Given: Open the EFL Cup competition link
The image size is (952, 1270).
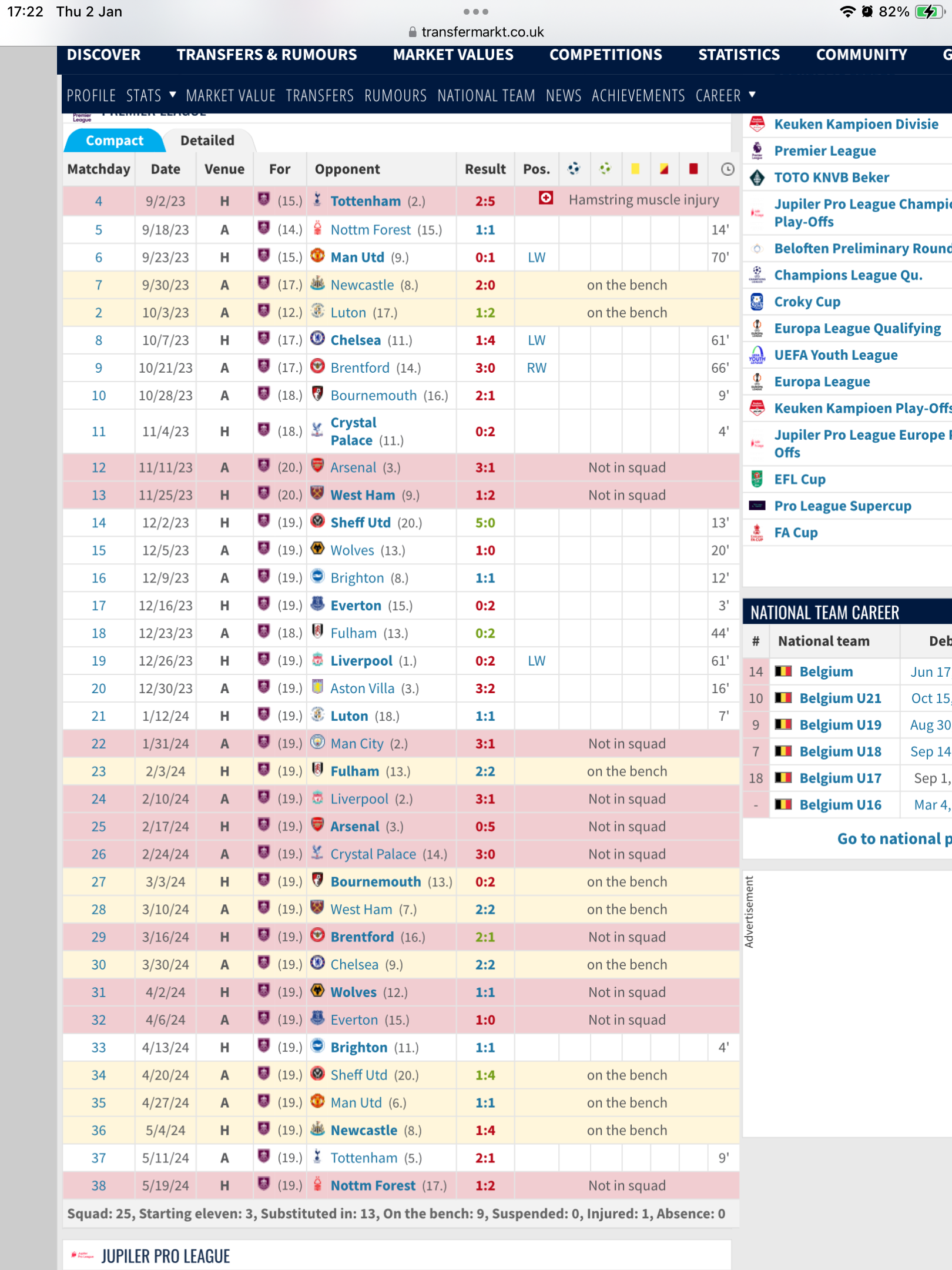Looking at the screenshot, I should (799, 479).
